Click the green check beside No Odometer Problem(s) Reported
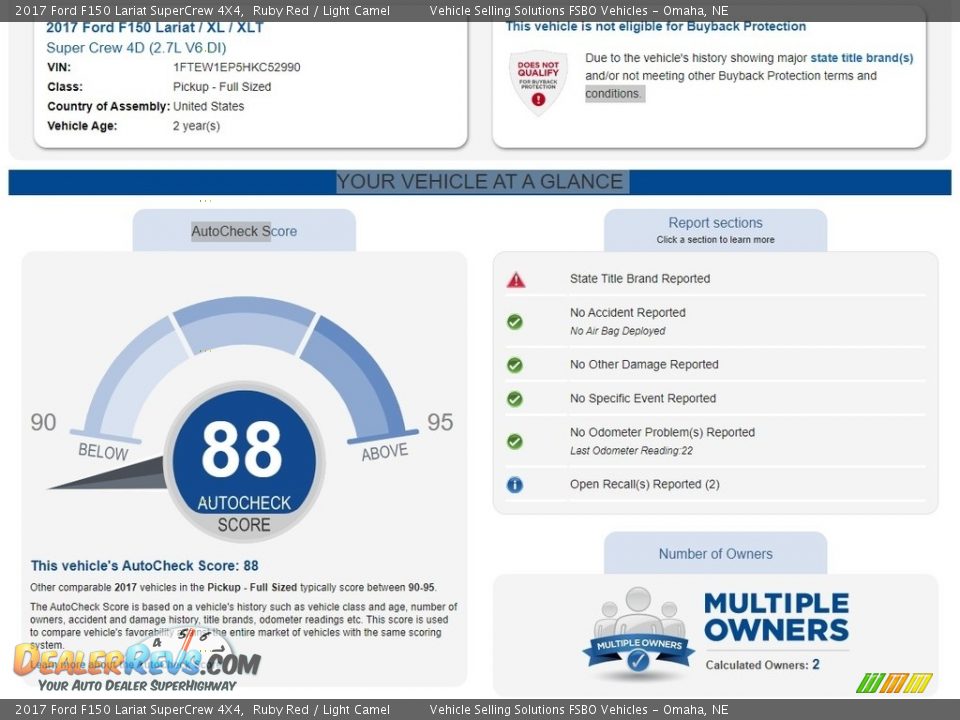960x720 pixels. click(x=515, y=441)
